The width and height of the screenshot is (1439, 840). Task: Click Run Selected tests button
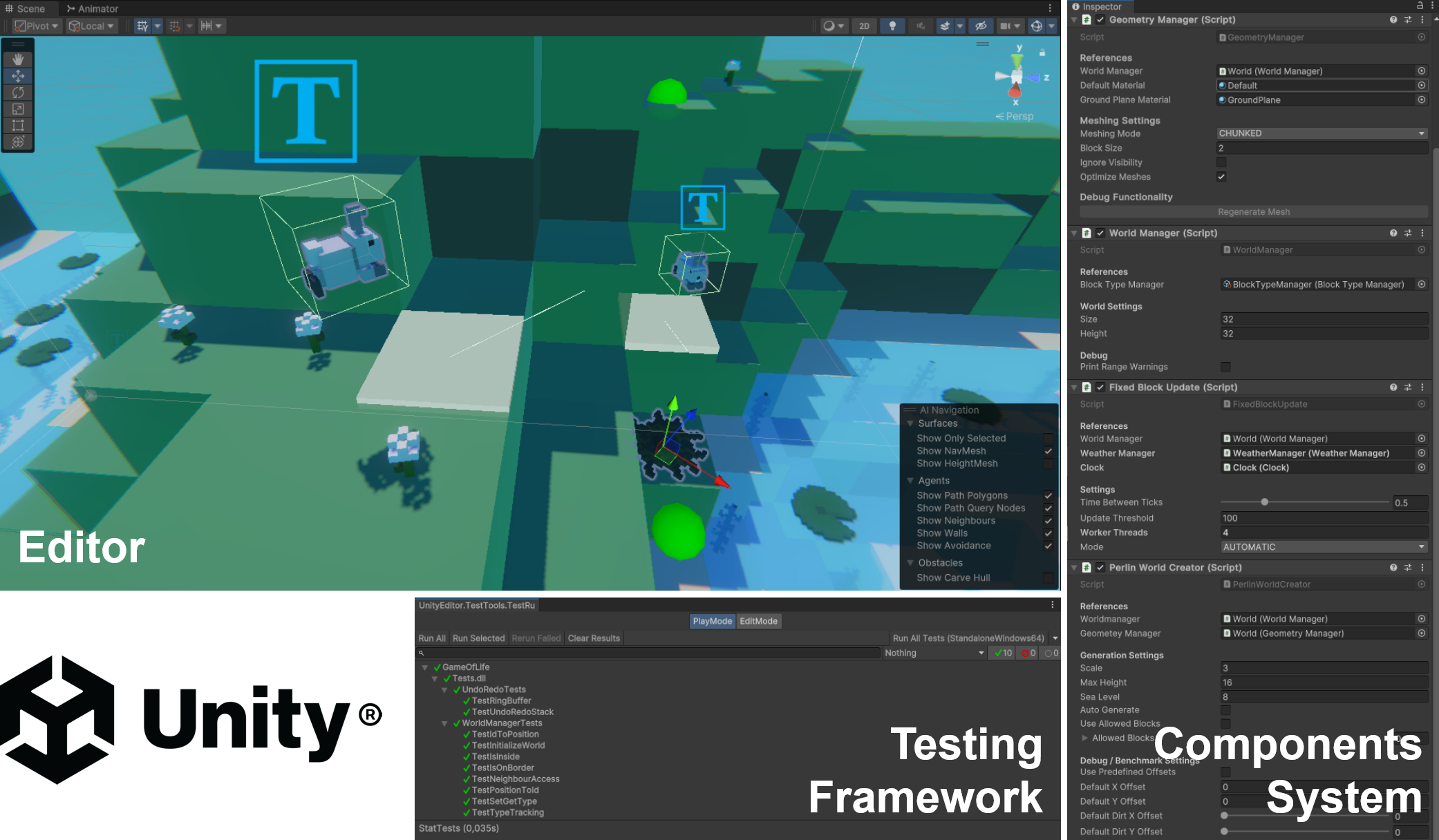478,638
